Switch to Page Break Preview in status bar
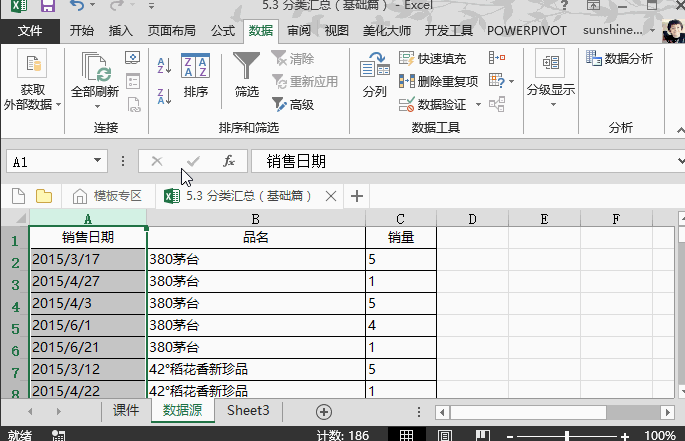685x441 pixels. tap(483, 435)
